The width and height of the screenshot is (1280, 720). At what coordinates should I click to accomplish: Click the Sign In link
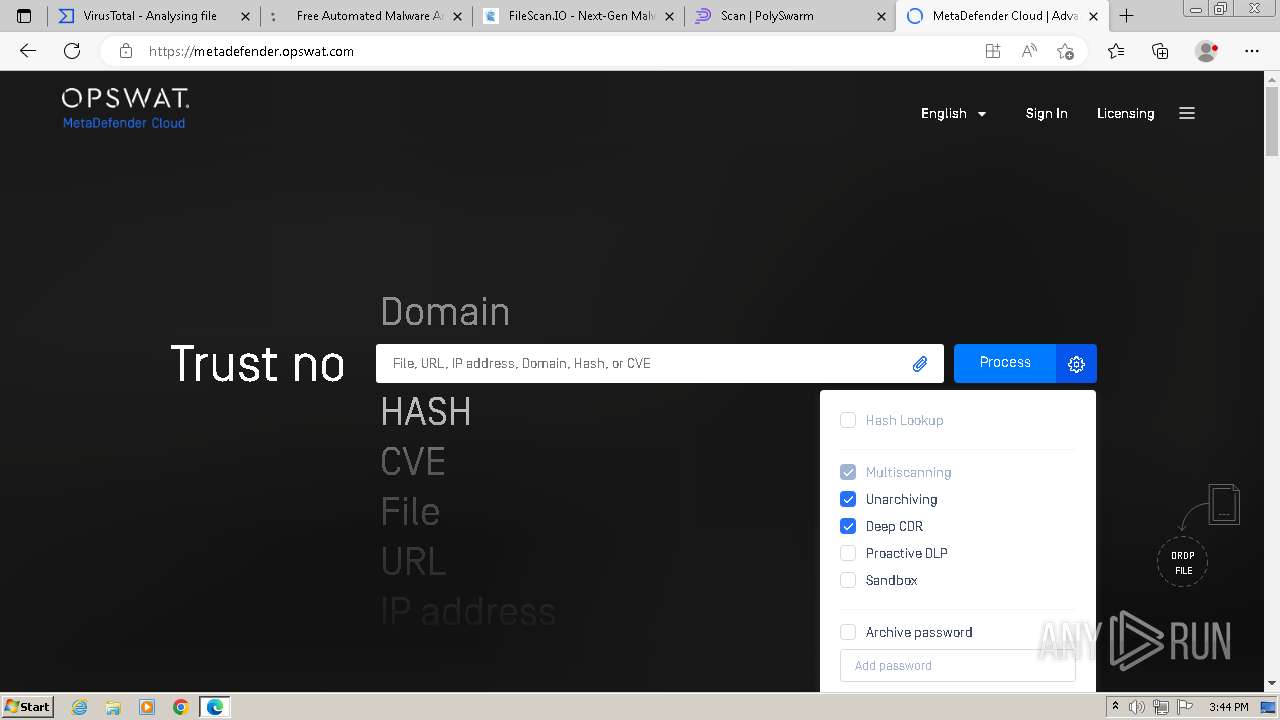click(x=1046, y=113)
